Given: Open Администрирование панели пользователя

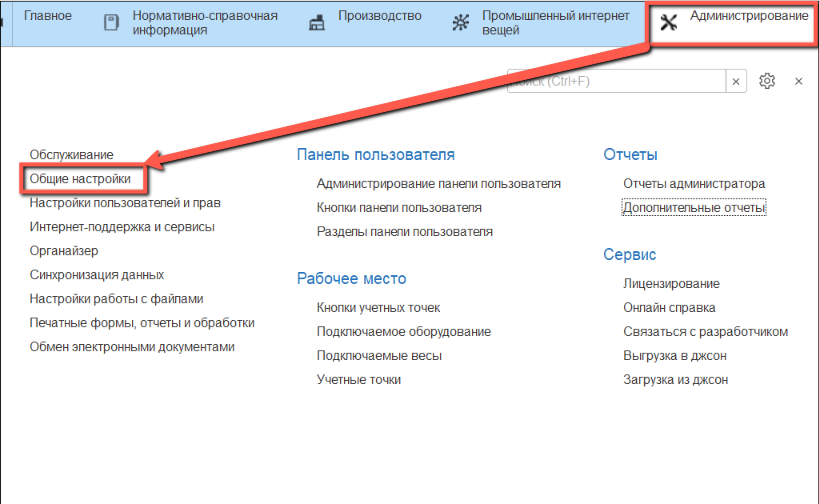Looking at the screenshot, I should (438, 184).
